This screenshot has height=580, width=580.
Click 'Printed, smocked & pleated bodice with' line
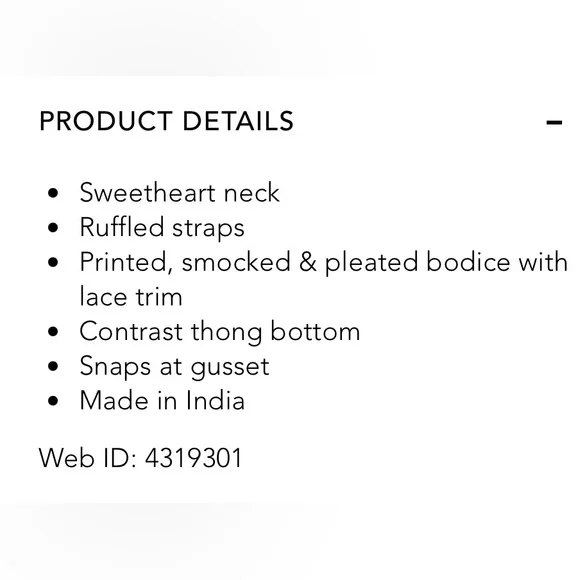click(x=324, y=263)
